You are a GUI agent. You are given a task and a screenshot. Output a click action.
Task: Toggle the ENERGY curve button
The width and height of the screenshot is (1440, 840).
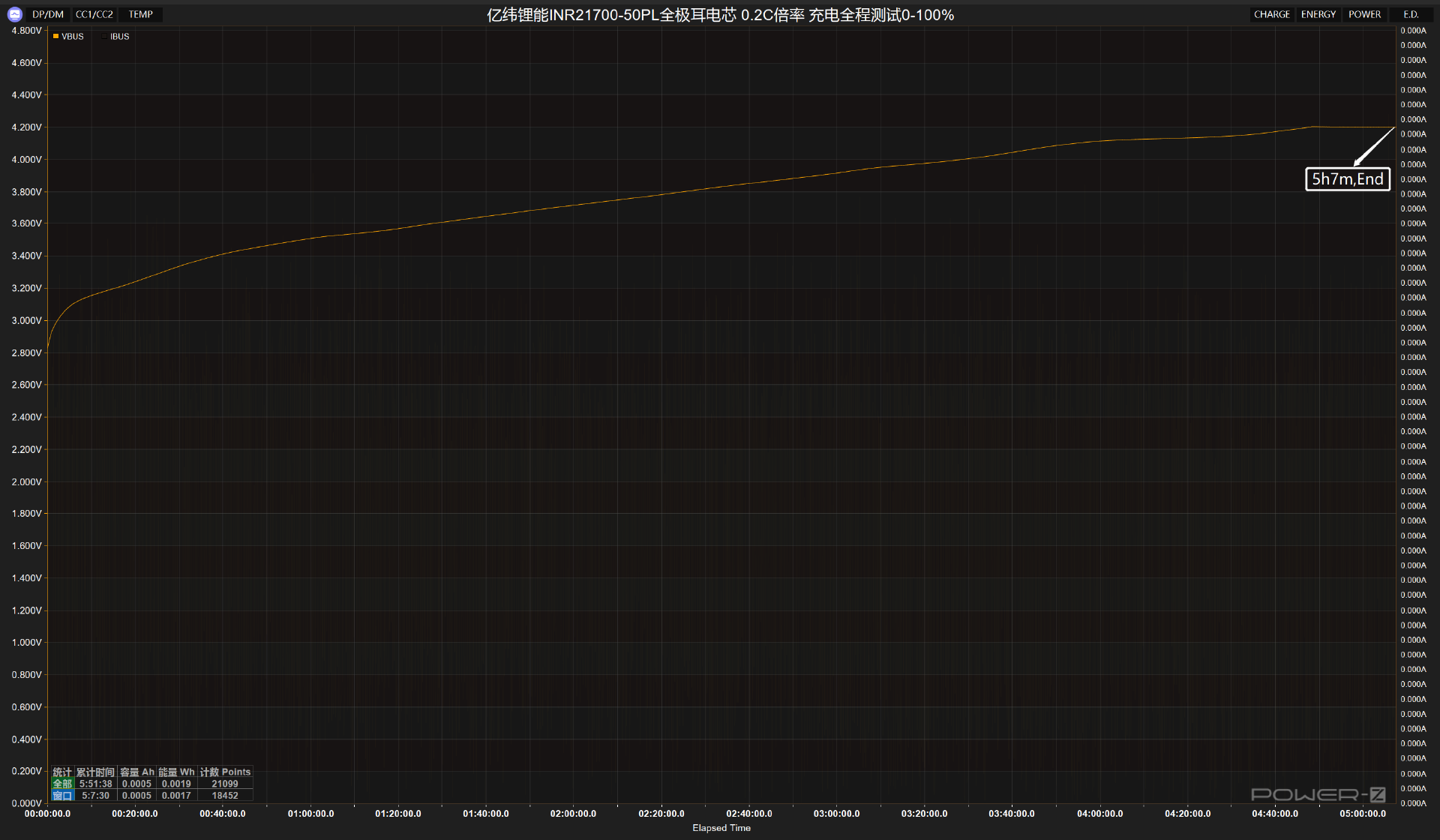point(1318,14)
